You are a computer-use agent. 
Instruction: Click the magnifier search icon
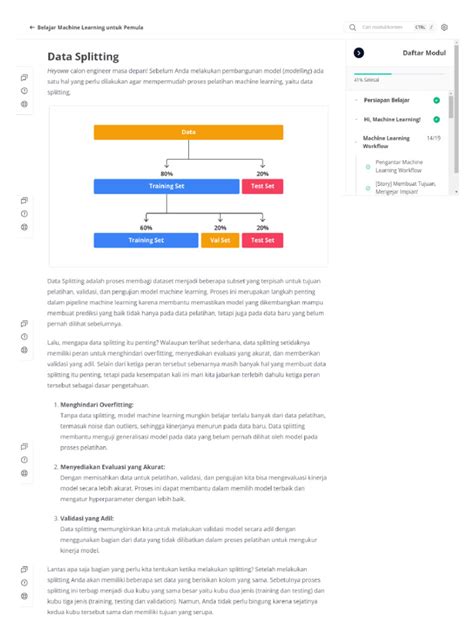(x=353, y=27)
